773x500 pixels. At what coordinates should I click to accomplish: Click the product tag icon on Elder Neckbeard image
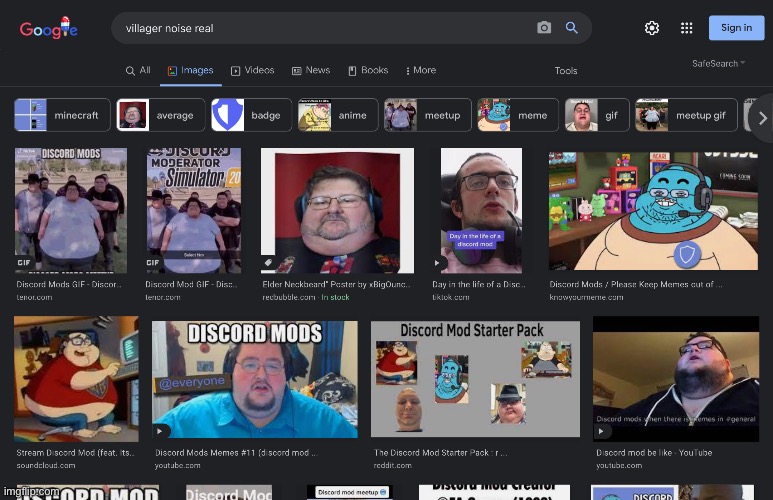[268, 262]
